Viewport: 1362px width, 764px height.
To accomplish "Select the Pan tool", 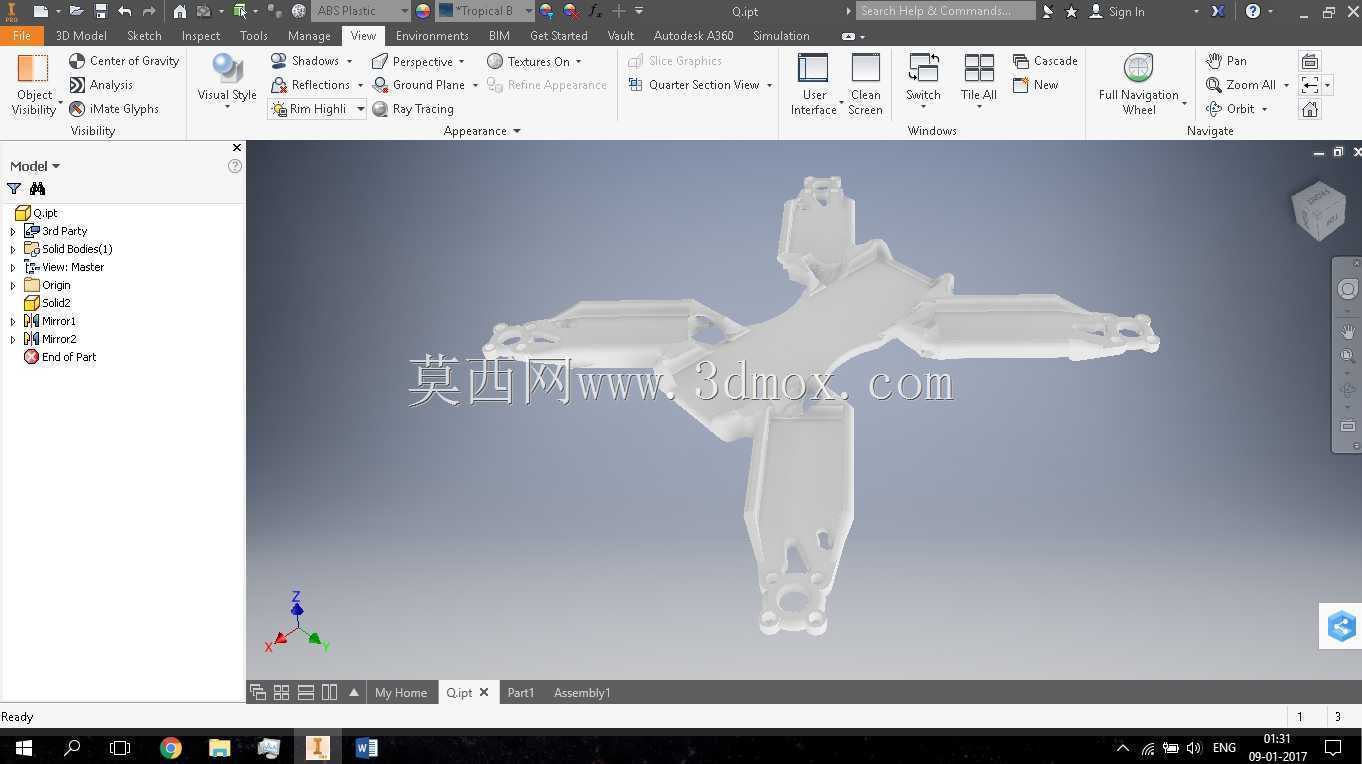I will pos(1226,61).
